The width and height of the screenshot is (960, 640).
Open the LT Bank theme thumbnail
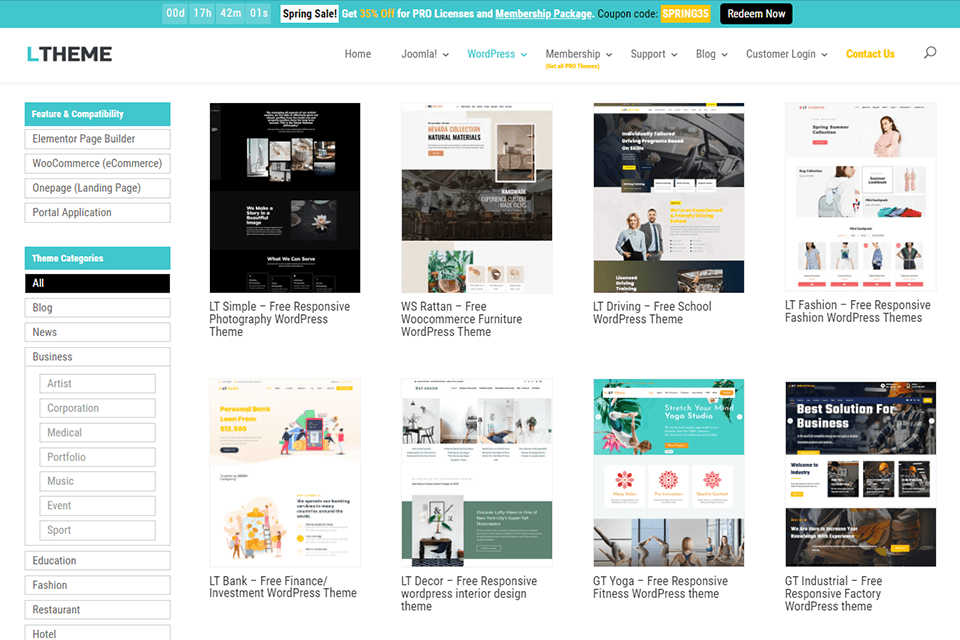click(x=285, y=473)
